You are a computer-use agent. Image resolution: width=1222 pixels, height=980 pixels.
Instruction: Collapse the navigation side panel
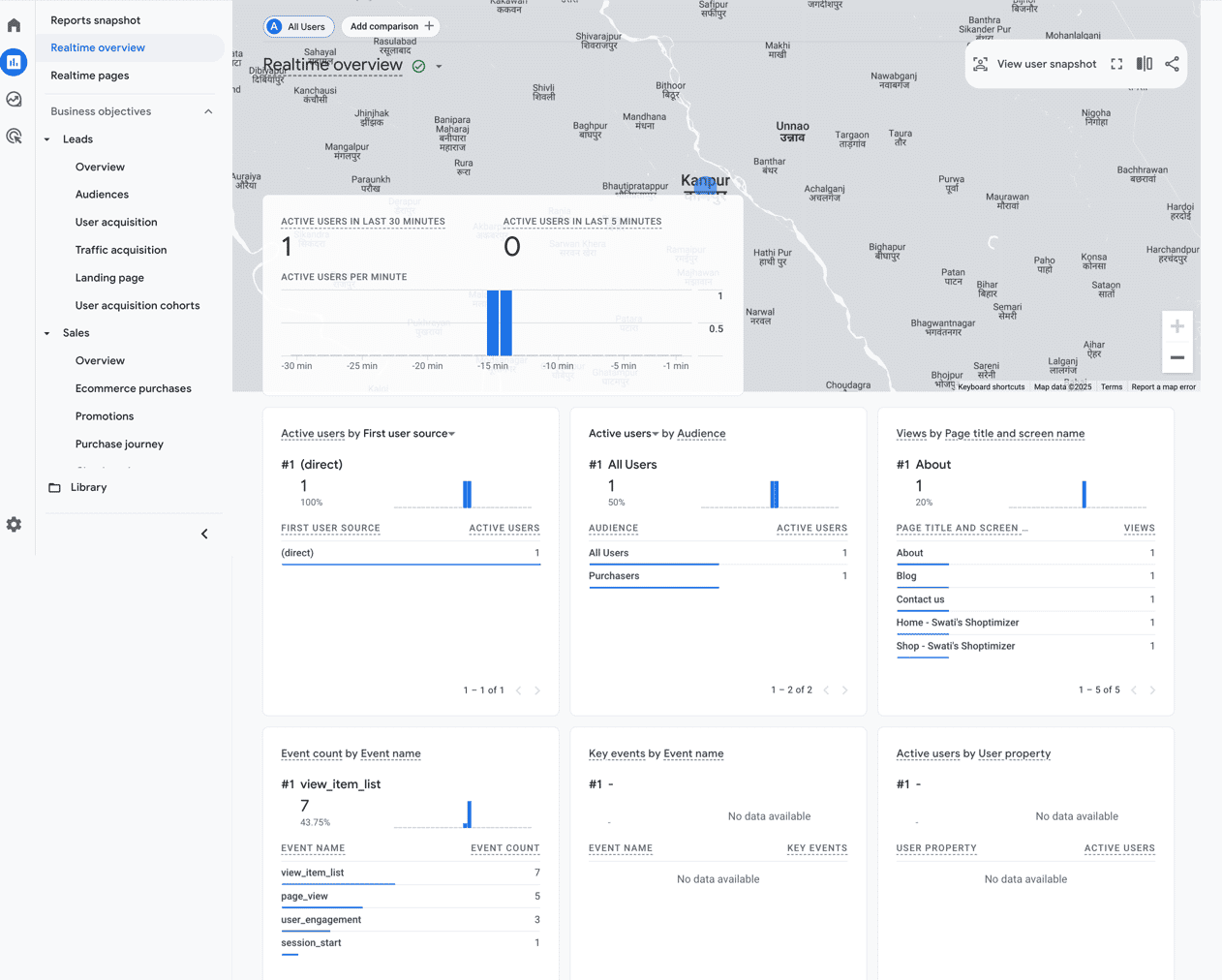click(204, 534)
